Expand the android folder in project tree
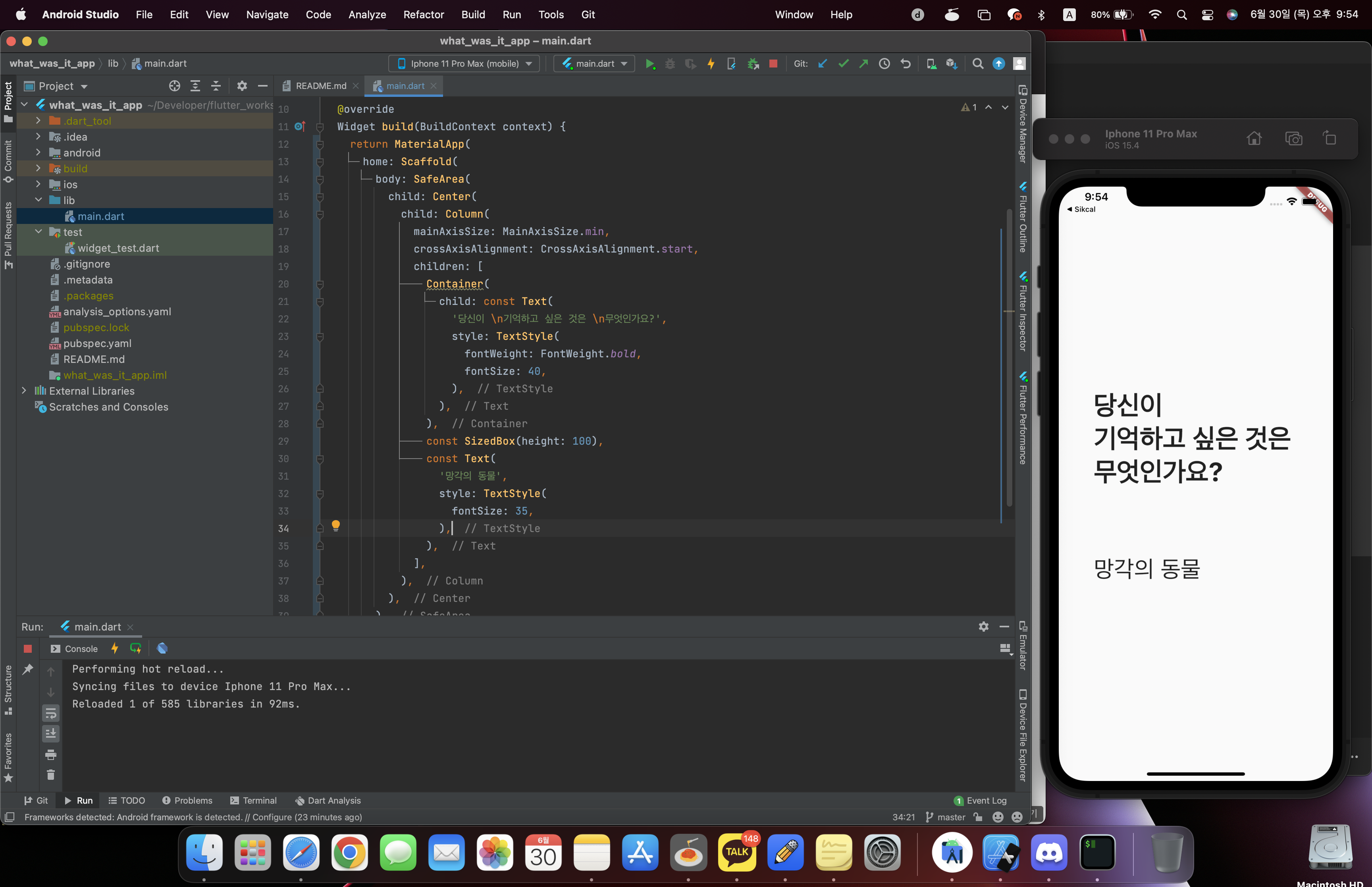1372x887 pixels. point(38,152)
